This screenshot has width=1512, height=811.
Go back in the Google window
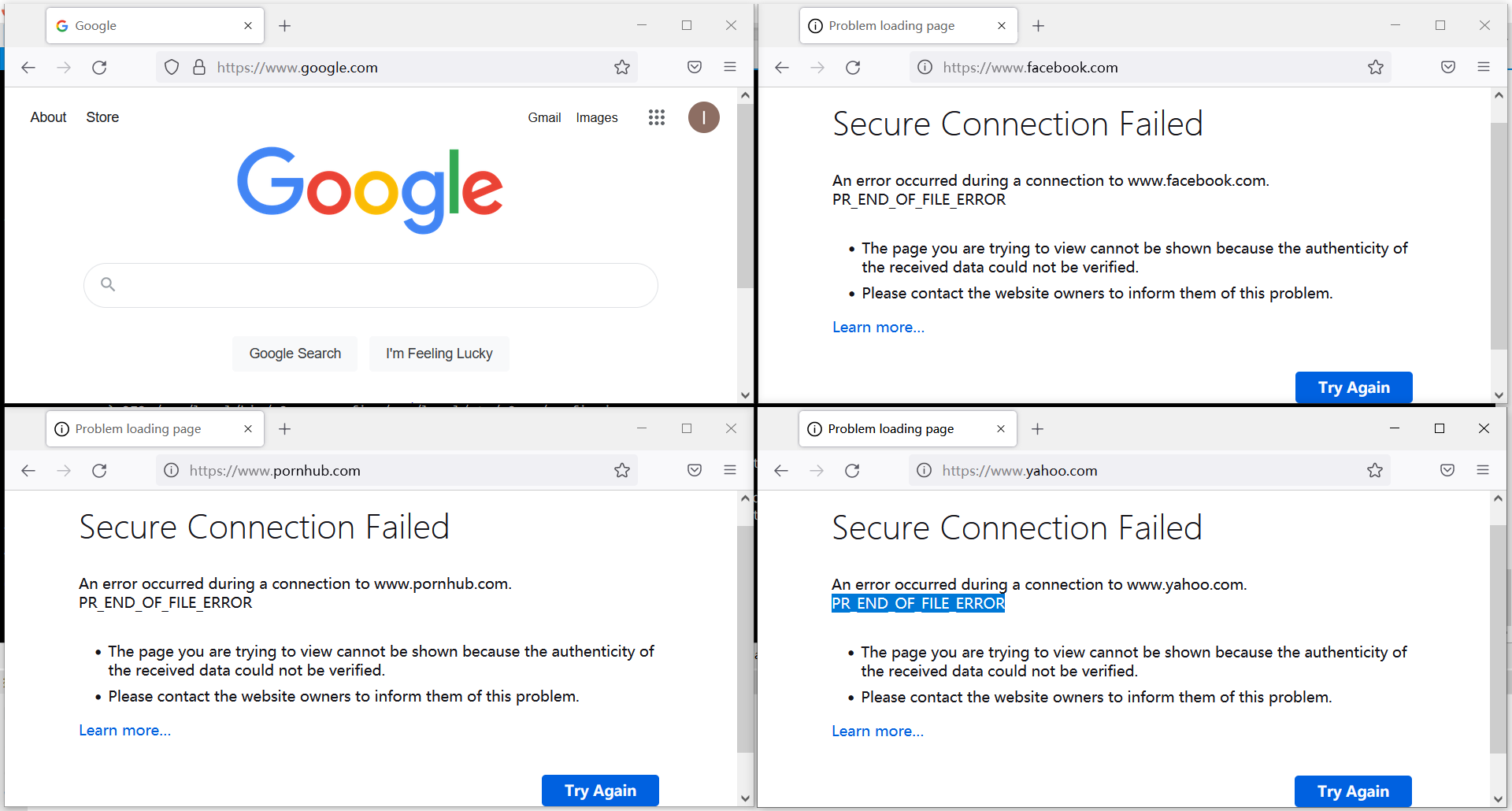(28, 68)
